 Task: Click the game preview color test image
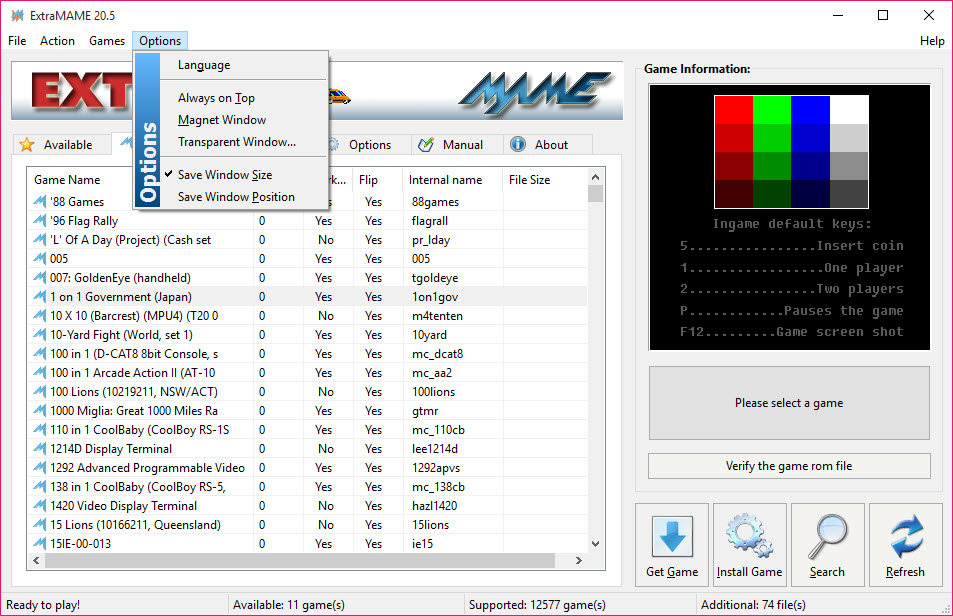pos(791,152)
